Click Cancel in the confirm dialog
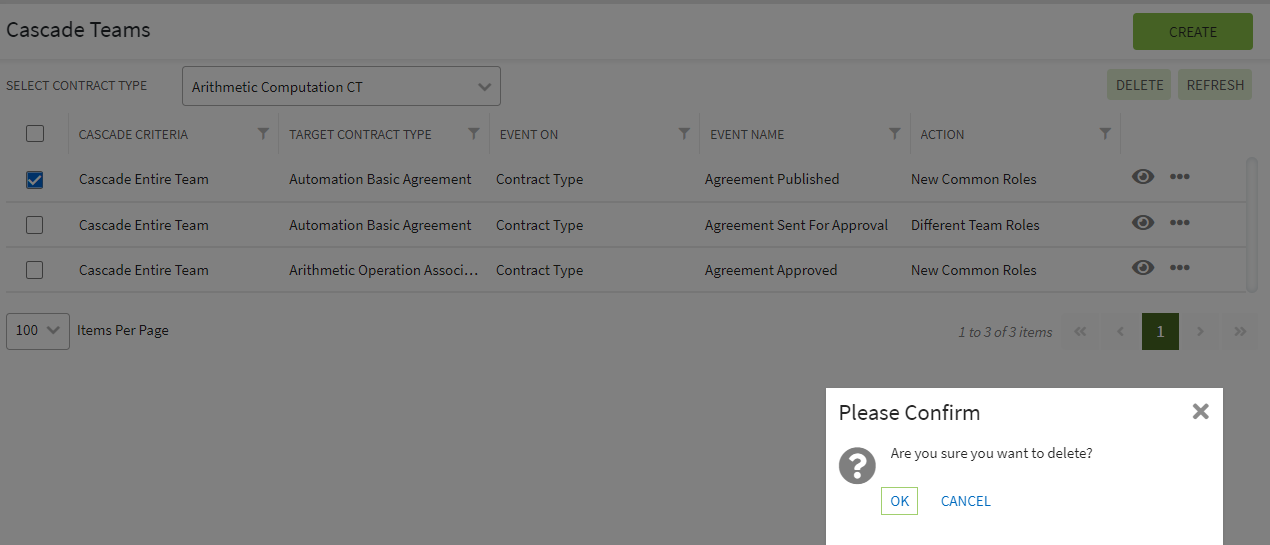 point(965,501)
